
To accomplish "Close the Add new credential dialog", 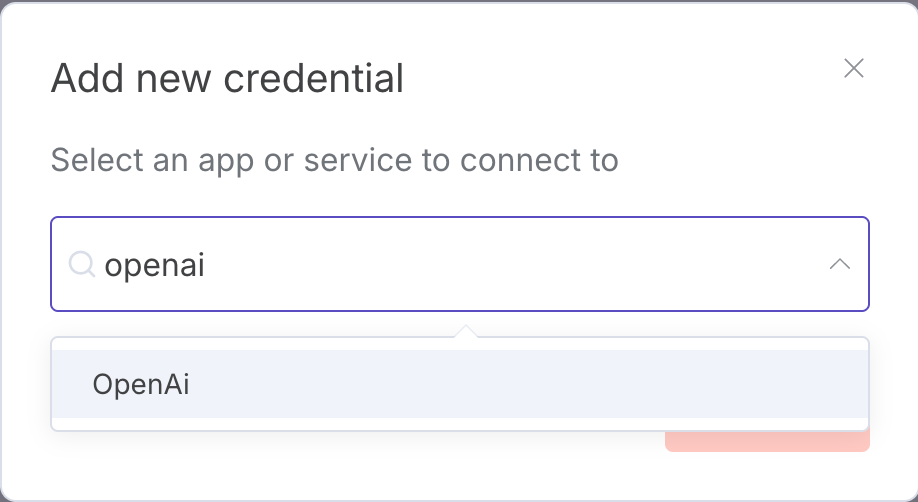I will (853, 68).
